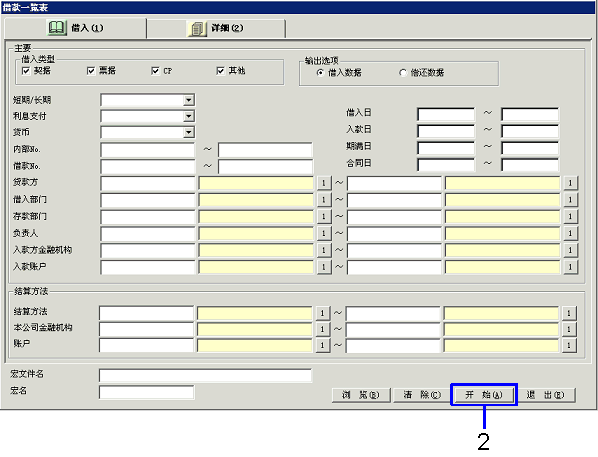Open the 详细 (2) tab document icon
The height and width of the screenshot is (457, 598).
point(197,28)
